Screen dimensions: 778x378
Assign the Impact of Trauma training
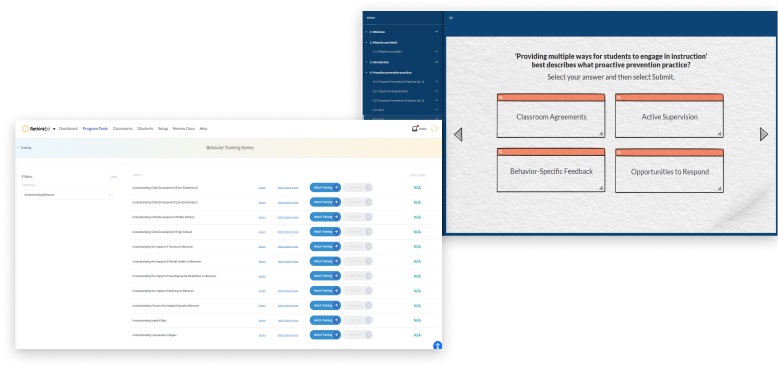pyautogui.click(x=262, y=247)
